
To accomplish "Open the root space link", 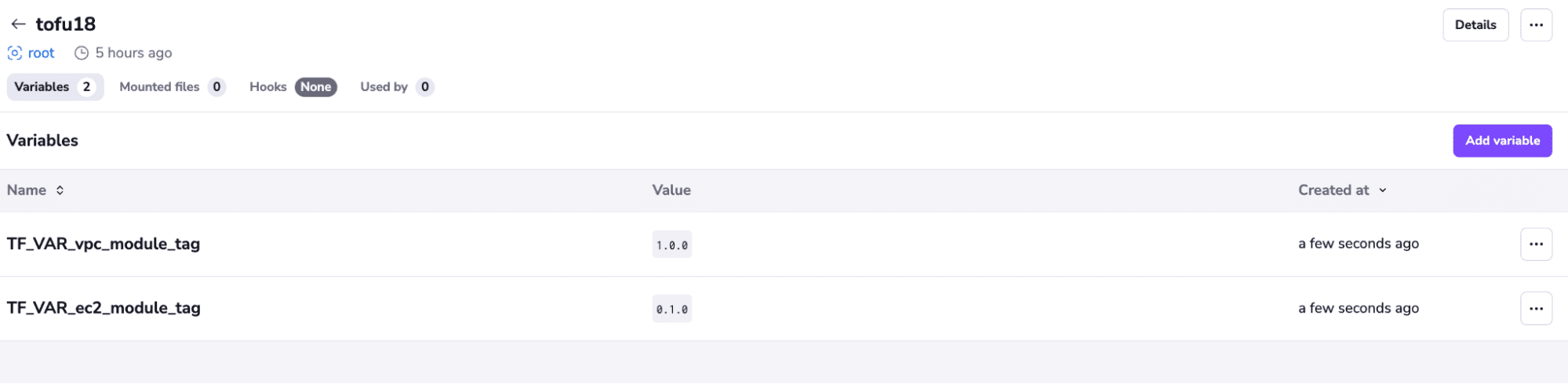I will (x=41, y=53).
